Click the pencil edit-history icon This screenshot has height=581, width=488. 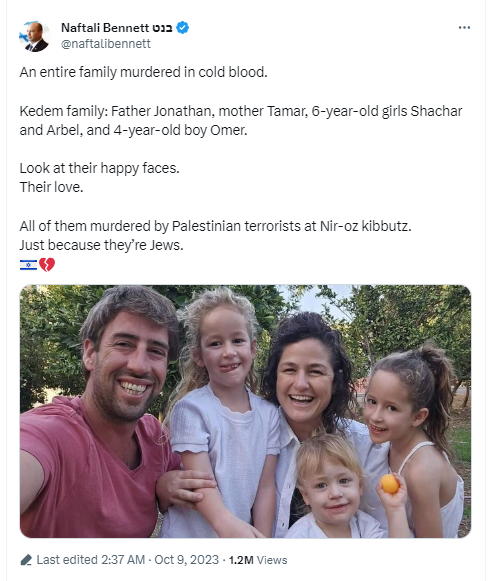[x=26, y=560]
